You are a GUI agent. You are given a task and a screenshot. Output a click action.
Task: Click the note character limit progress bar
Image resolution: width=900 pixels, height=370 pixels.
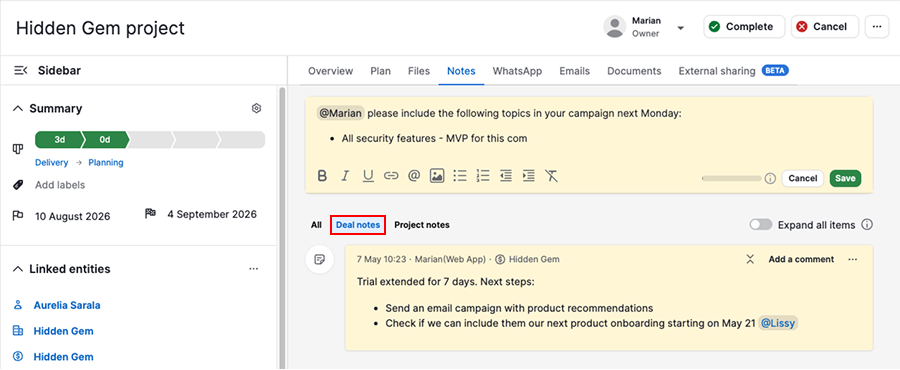(x=731, y=178)
